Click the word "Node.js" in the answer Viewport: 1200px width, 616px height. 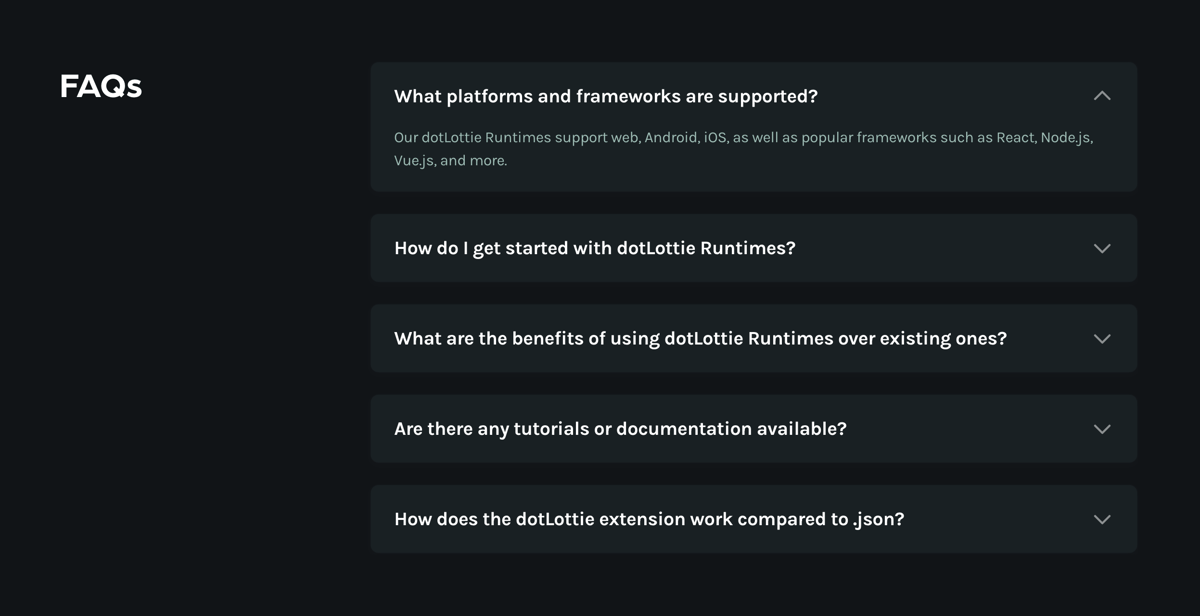1066,137
